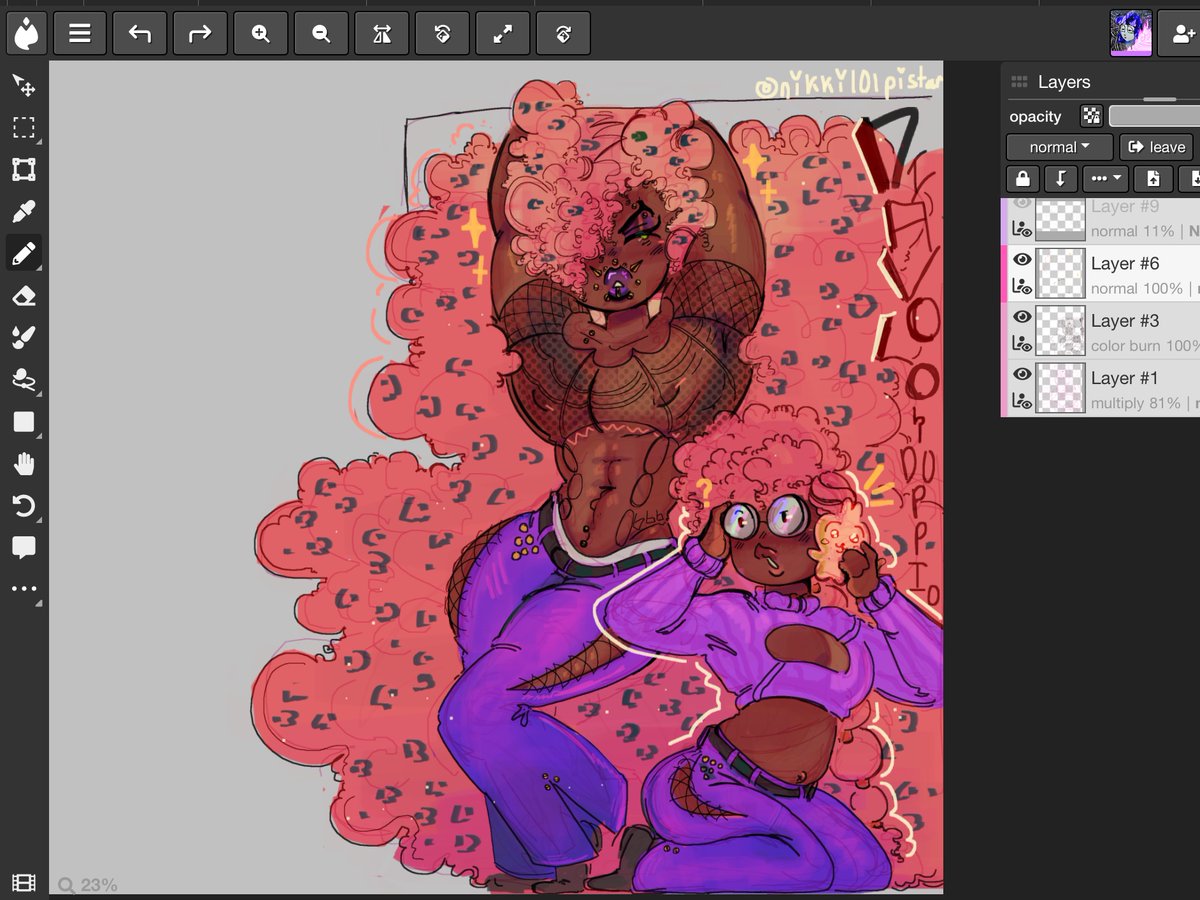Image resolution: width=1200 pixels, height=900 pixels.
Task: Select the Eyedropper tool
Action: 24,211
